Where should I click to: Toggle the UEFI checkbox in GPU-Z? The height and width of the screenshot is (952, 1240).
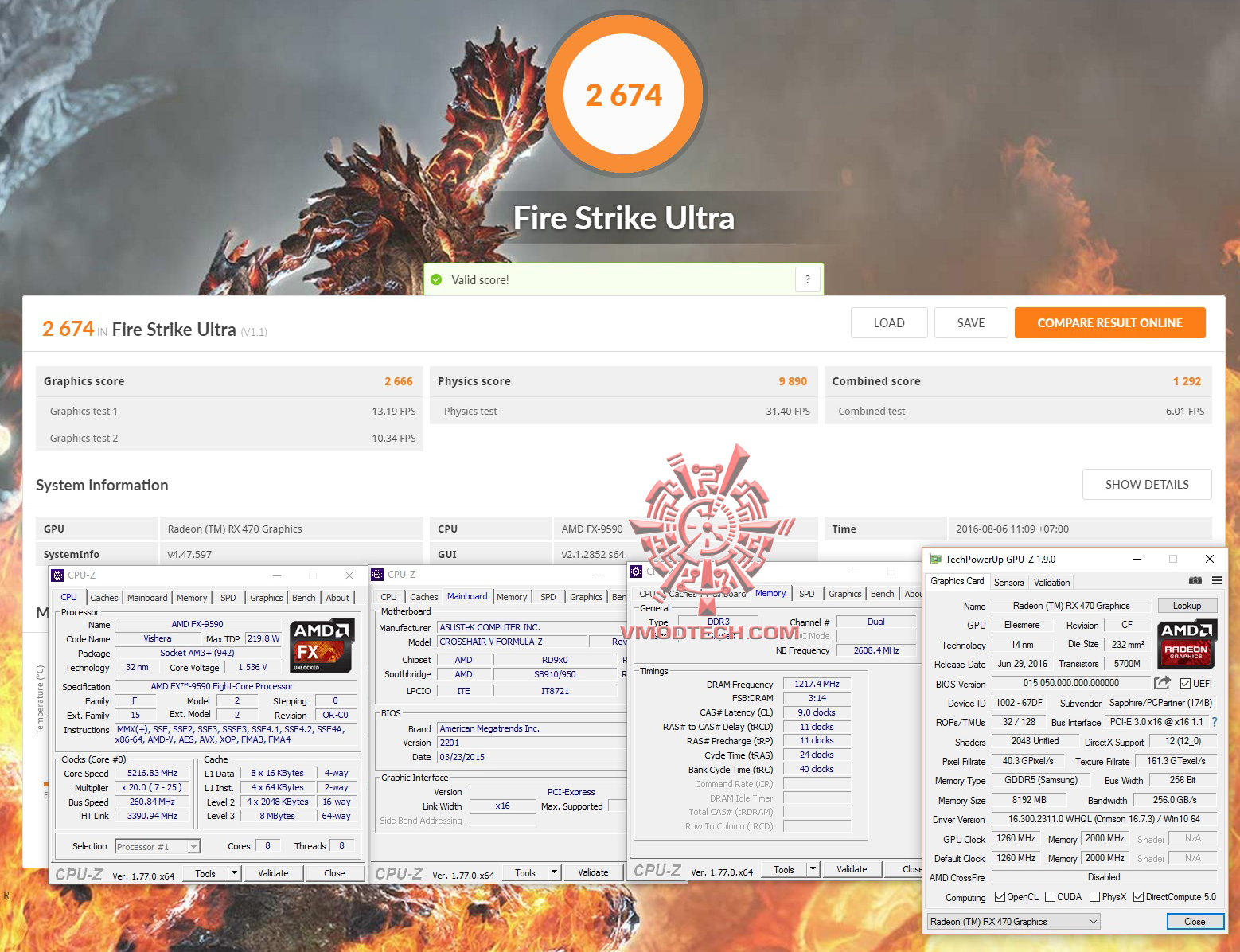point(1186,683)
